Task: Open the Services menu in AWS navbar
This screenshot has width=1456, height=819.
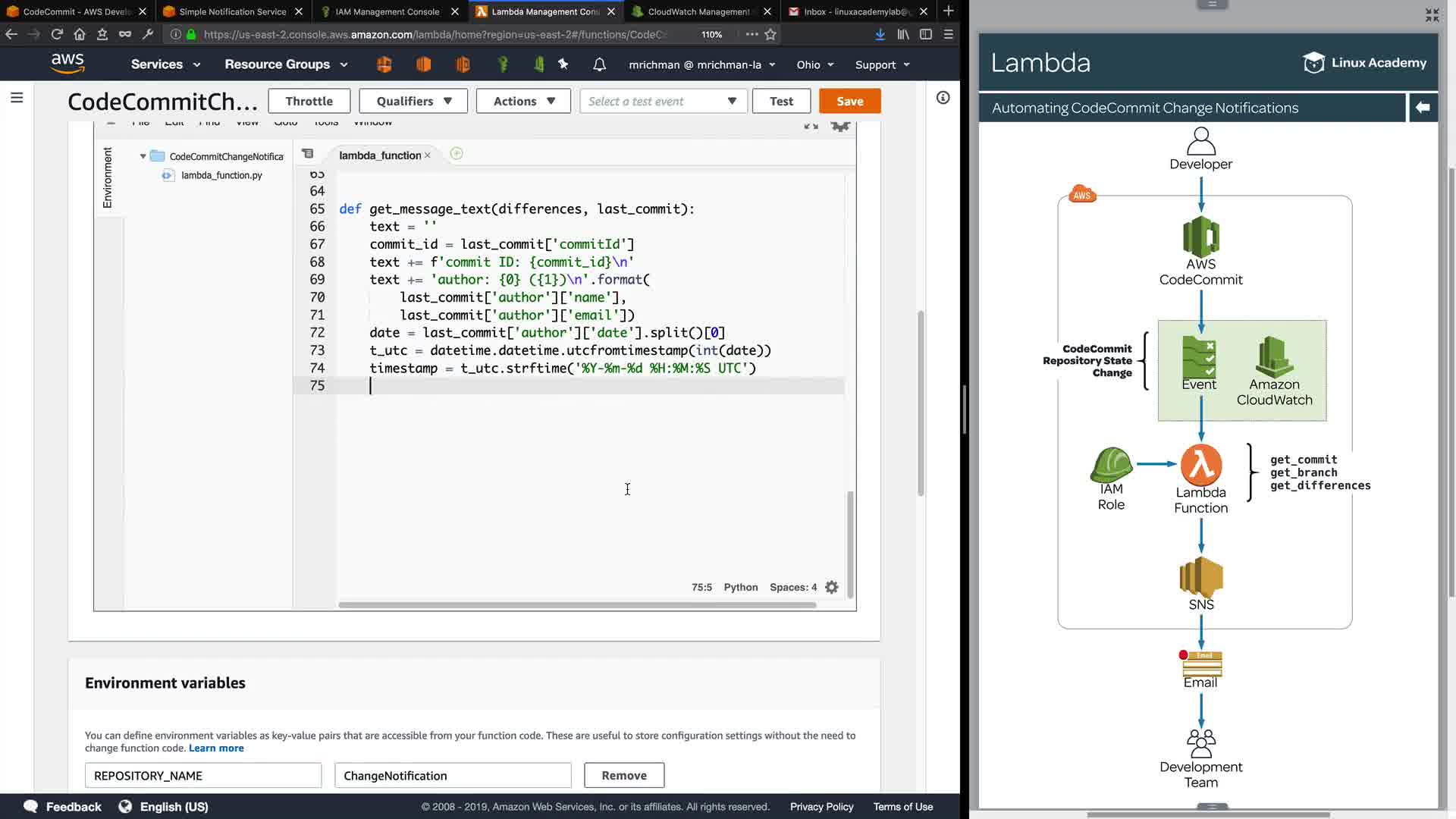Action: pyautogui.click(x=165, y=64)
